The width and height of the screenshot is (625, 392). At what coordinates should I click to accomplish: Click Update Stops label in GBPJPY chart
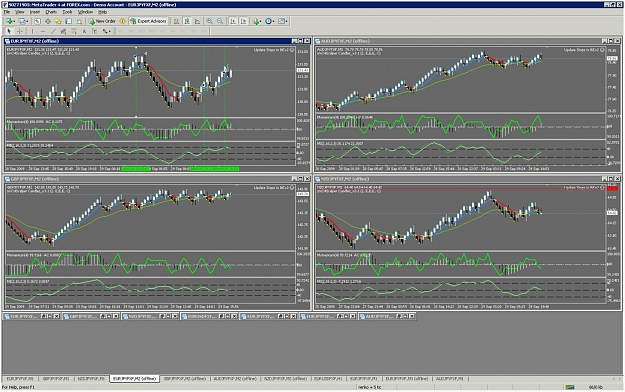pos(271,187)
